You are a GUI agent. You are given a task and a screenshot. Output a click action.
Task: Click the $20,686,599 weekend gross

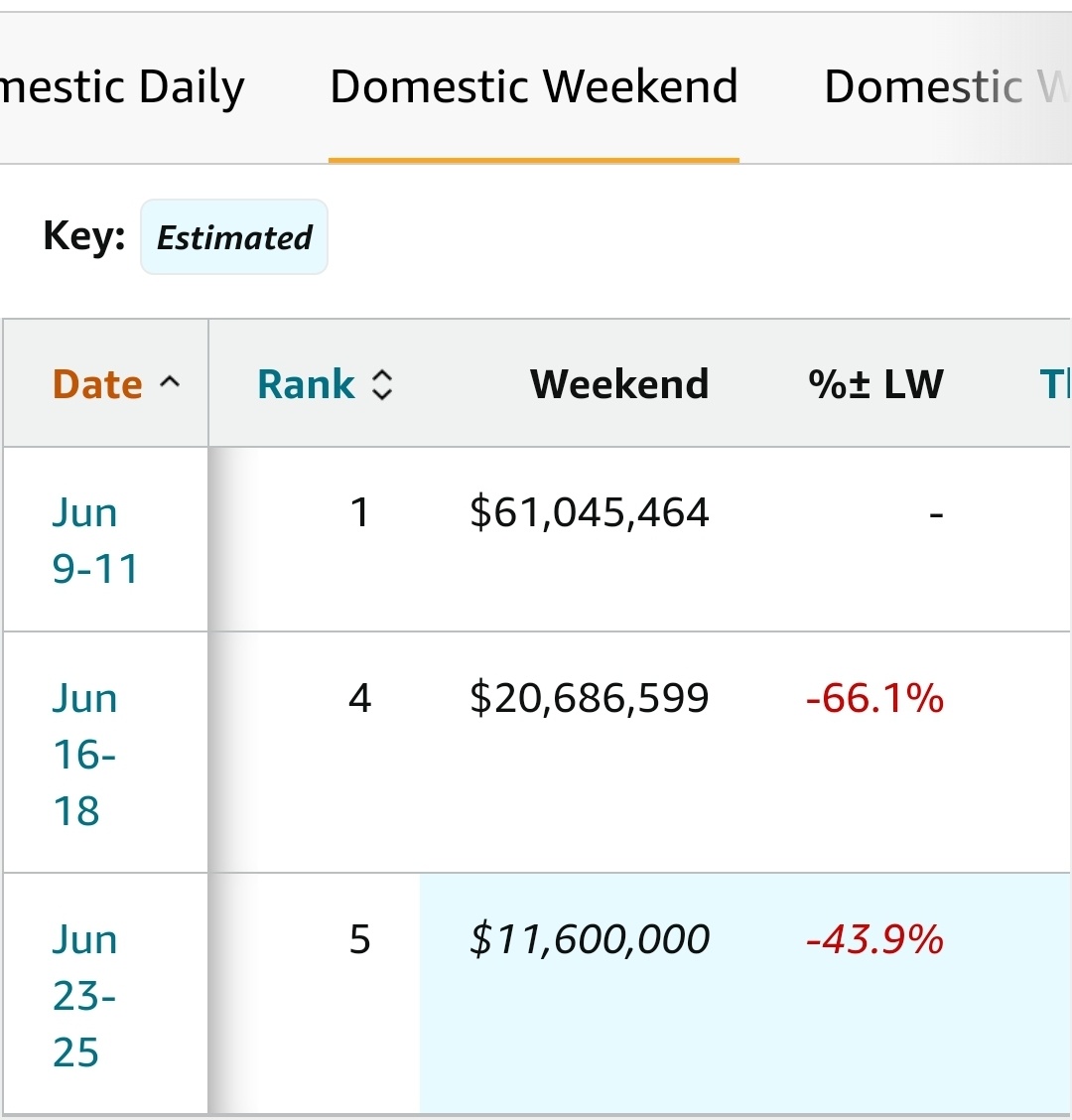coord(590,699)
